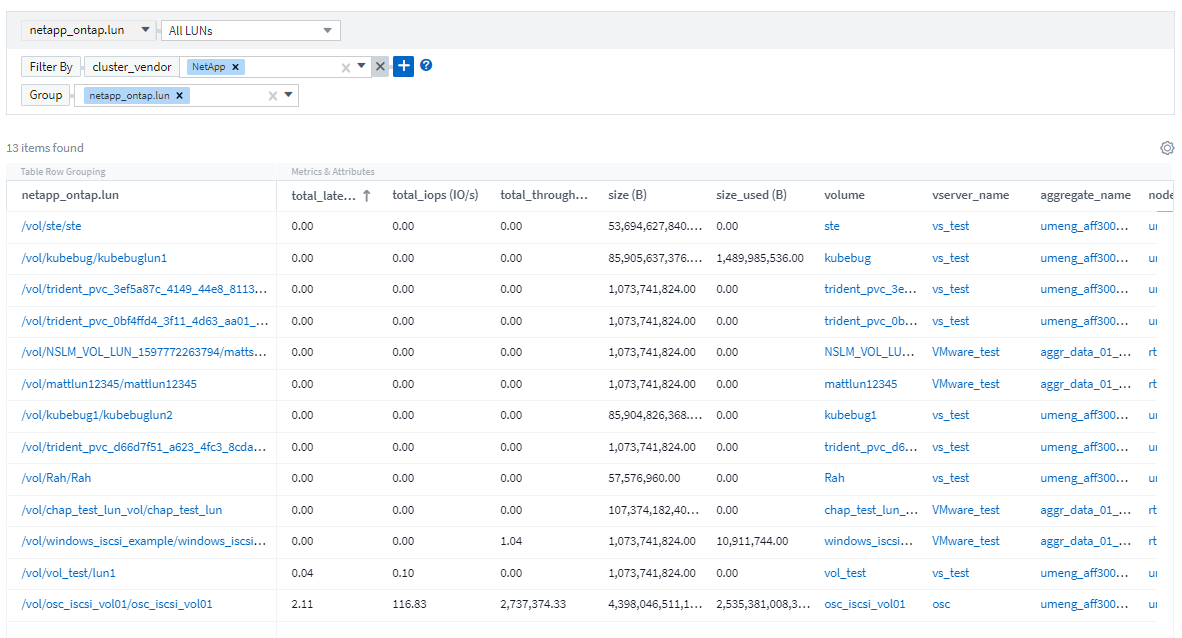Click the Filter By label button
Screen dimensions: 1182x638
(x=51, y=67)
